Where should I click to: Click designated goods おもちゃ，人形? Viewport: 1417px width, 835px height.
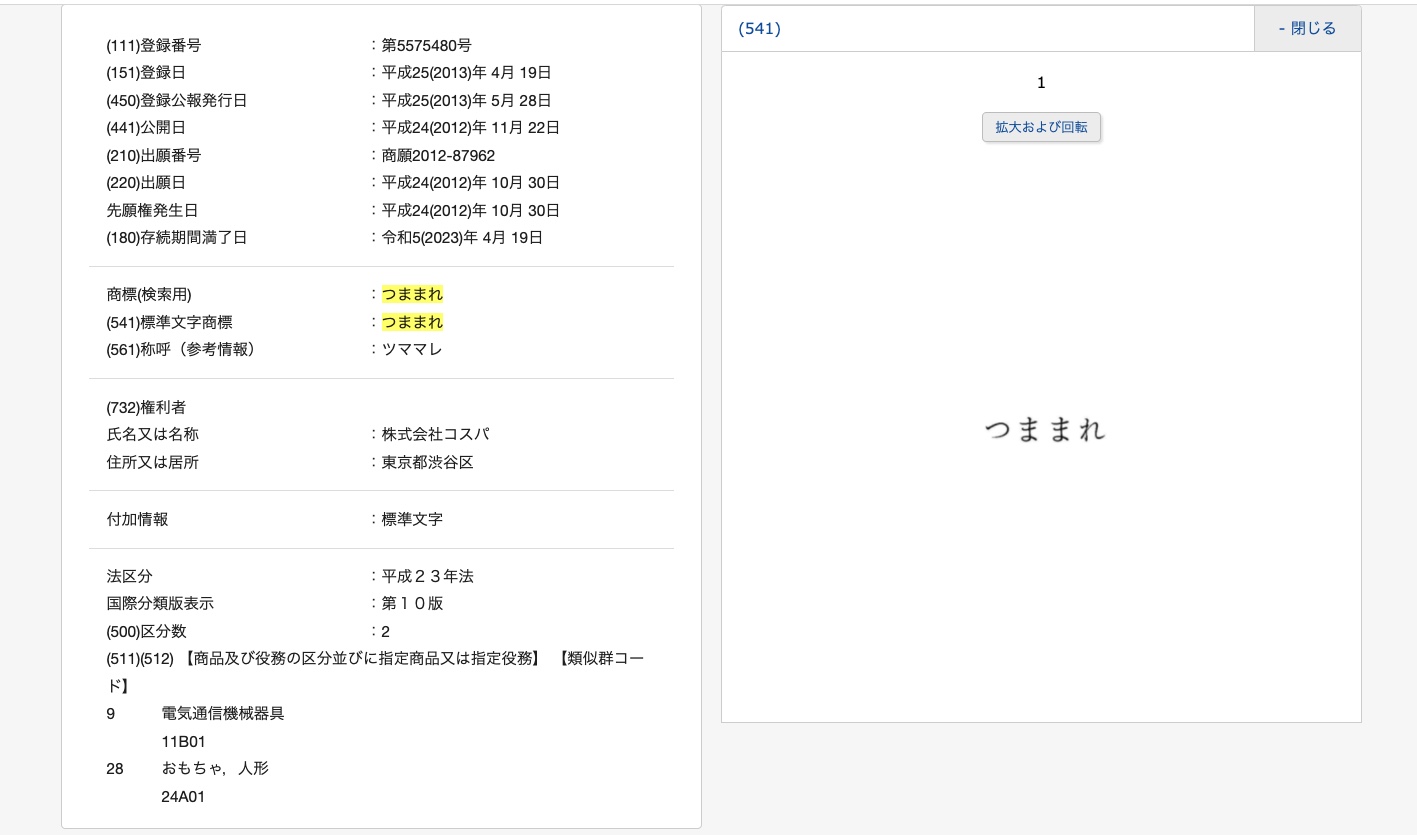pos(215,768)
